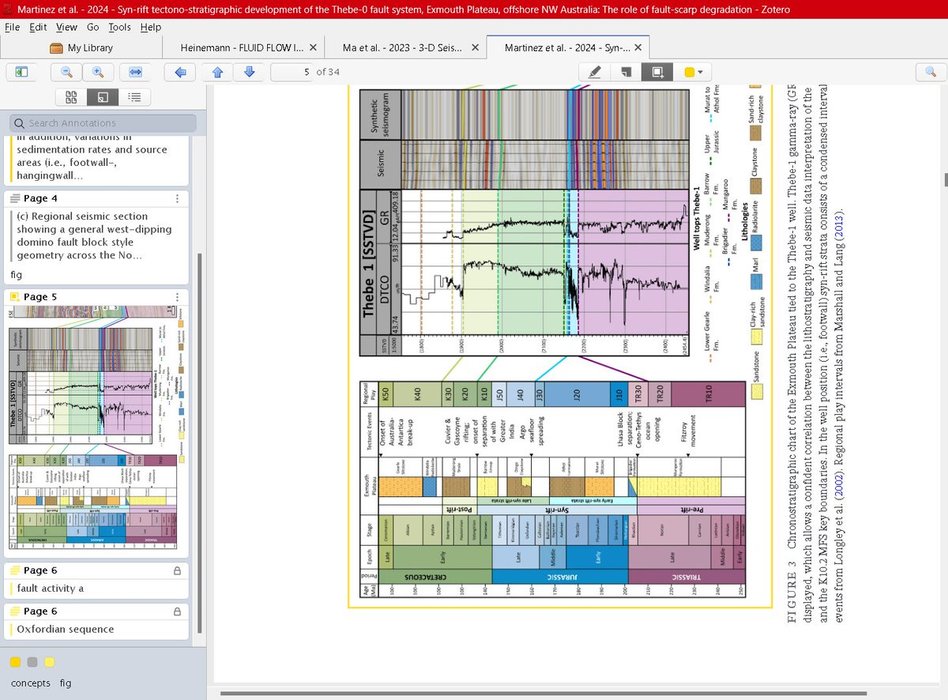Select the add note tool
Image resolution: width=948 pixels, height=700 pixels.
pos(626,72)
